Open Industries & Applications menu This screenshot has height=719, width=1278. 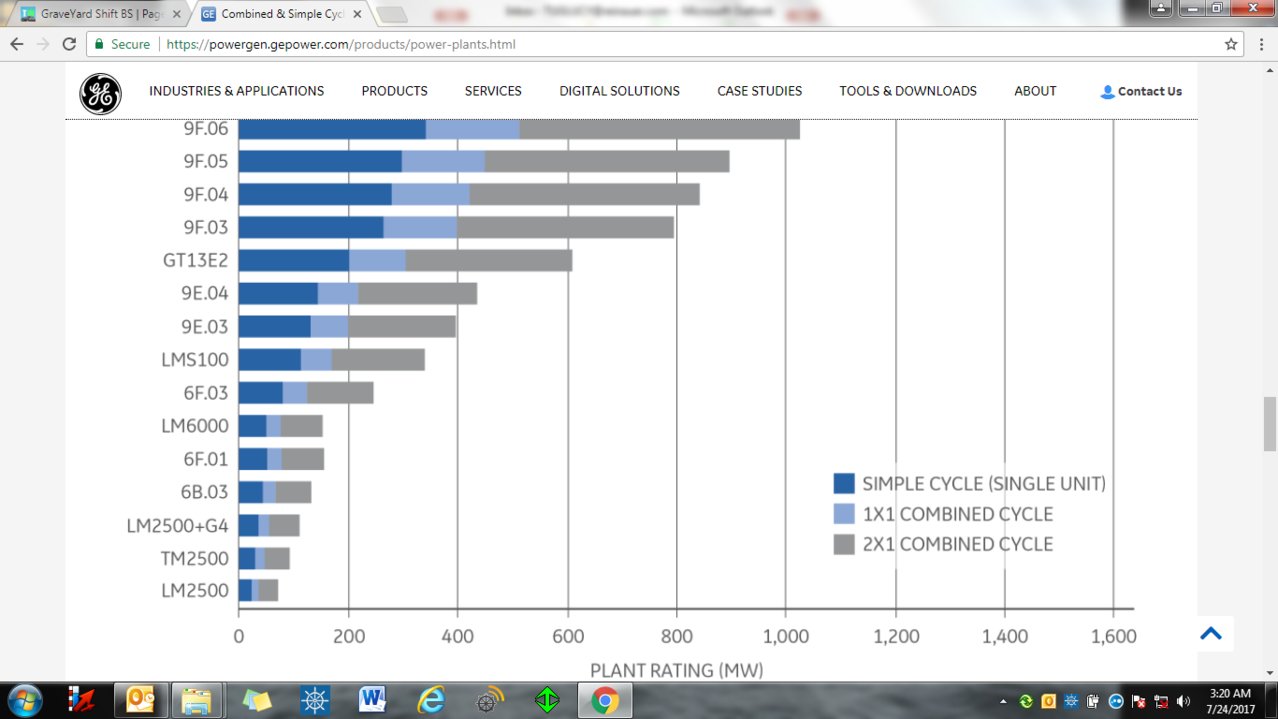tap(237, 91)
